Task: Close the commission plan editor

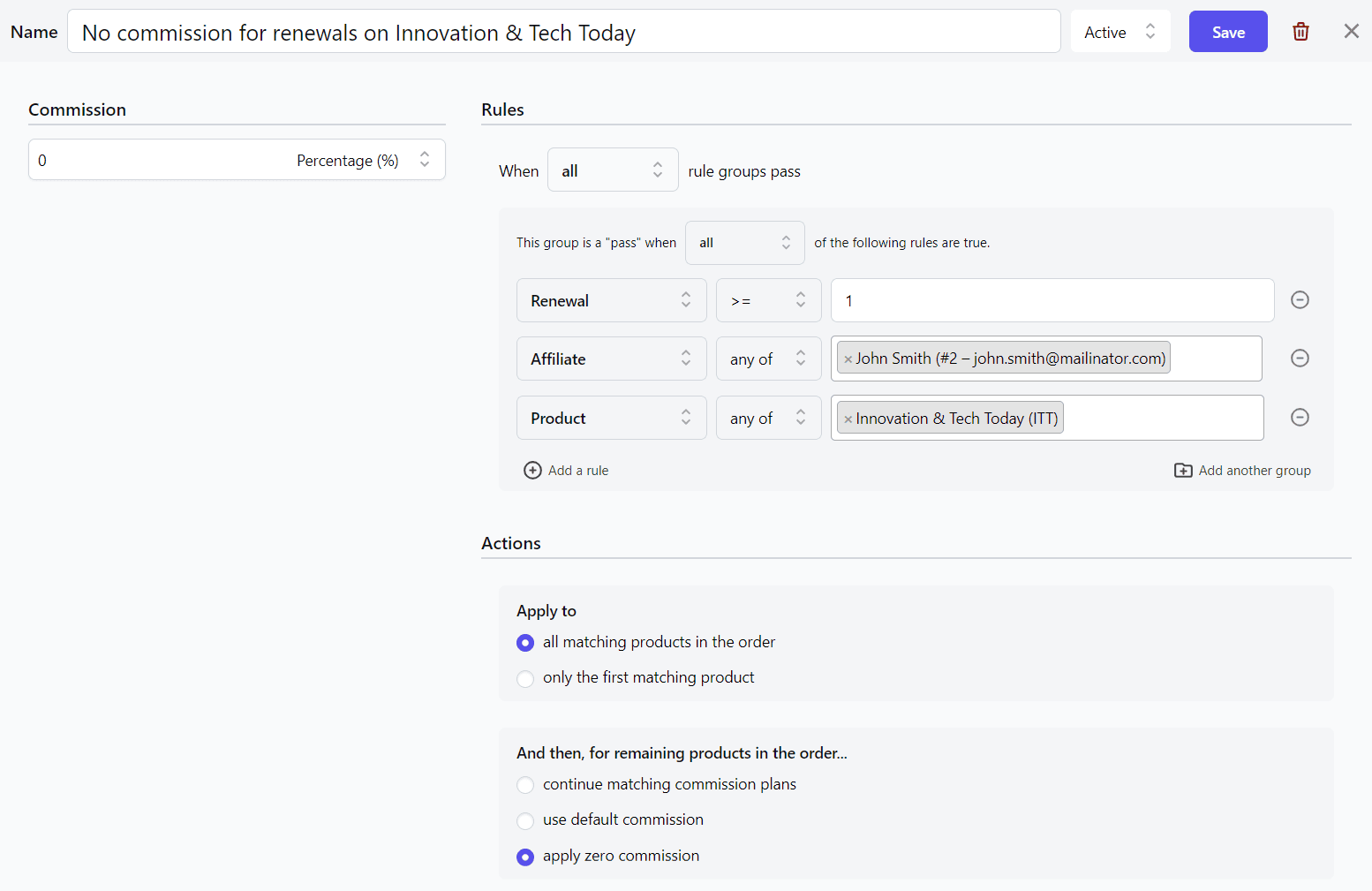Action: [1351, 32]
